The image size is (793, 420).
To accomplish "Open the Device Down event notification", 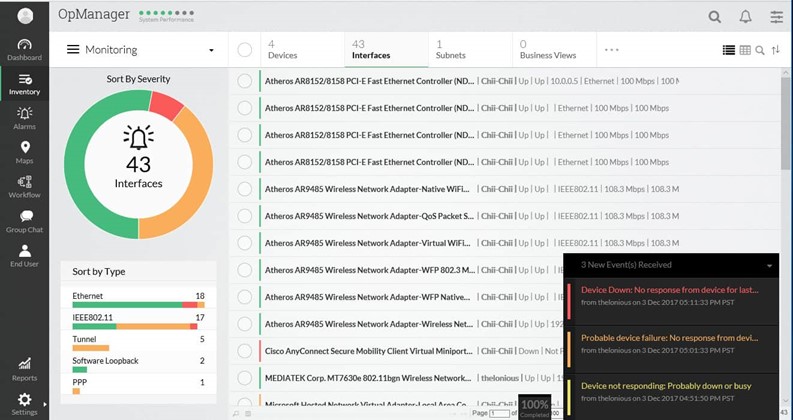I will tap(670, 295).
